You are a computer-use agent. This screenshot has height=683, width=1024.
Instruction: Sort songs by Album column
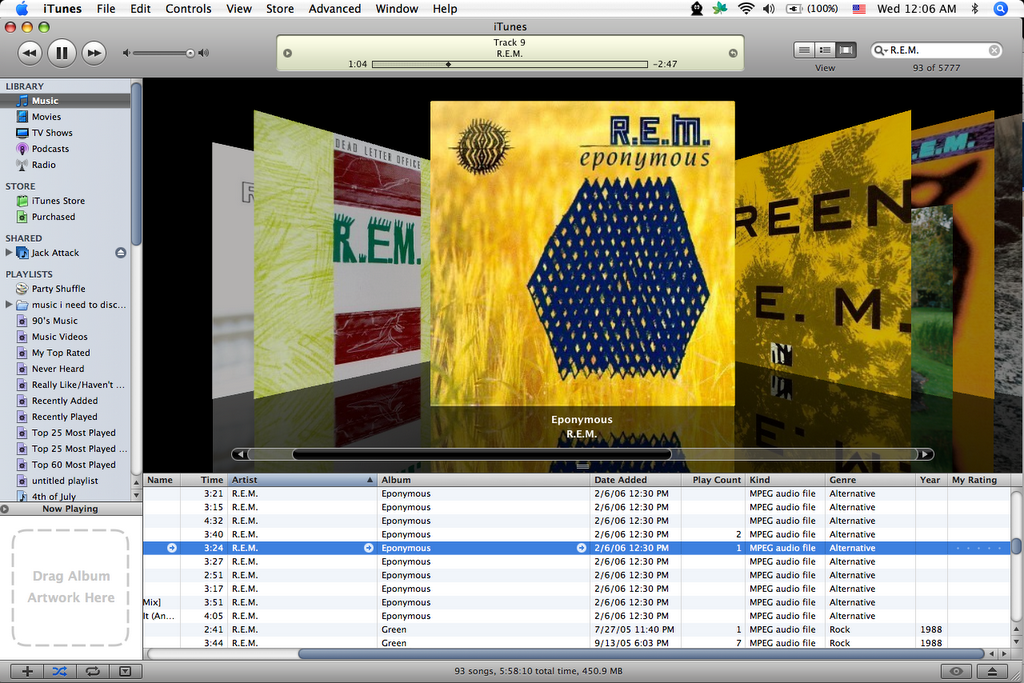coord(483,480)
